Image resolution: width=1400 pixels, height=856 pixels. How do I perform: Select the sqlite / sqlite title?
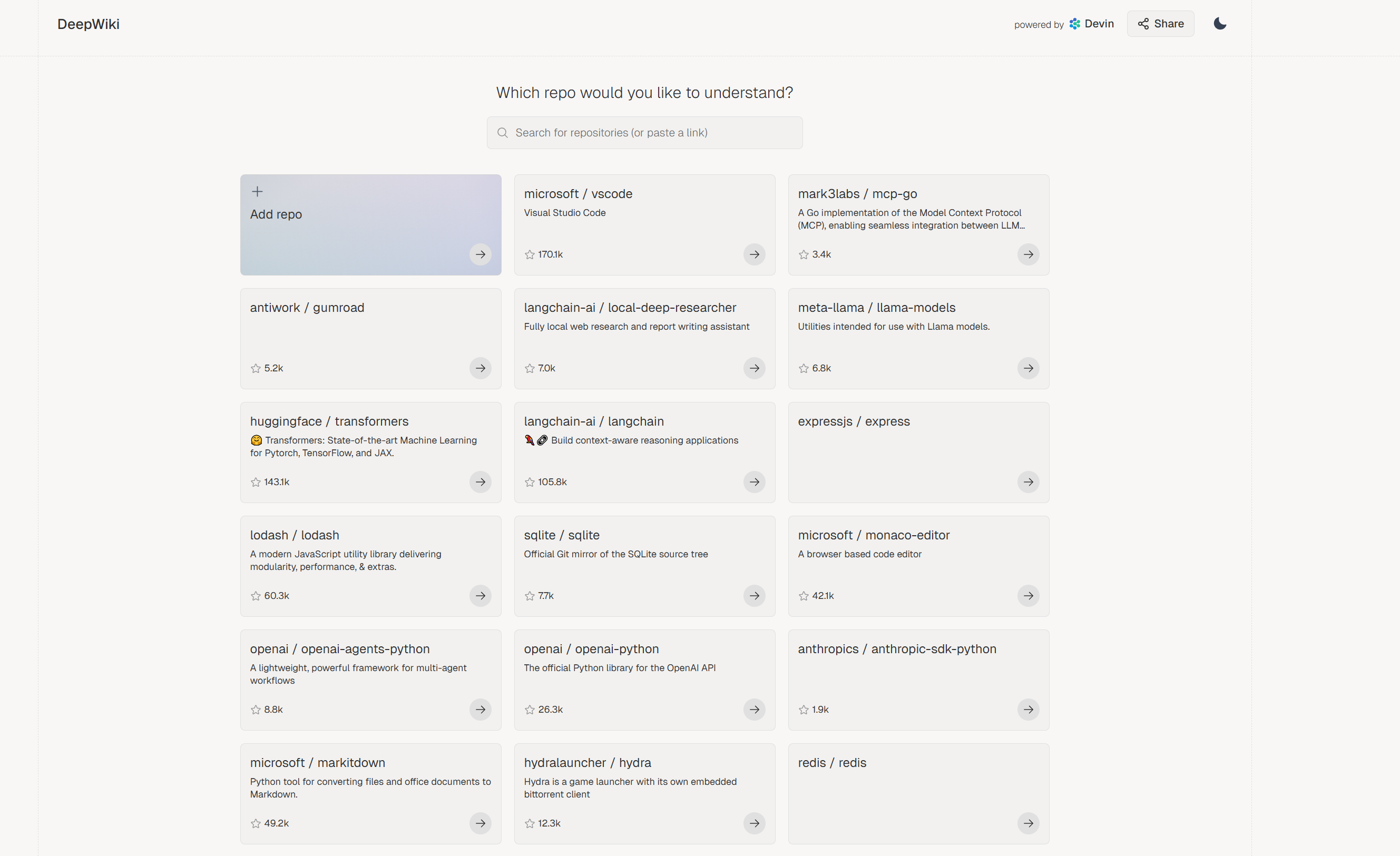[561, 535]
